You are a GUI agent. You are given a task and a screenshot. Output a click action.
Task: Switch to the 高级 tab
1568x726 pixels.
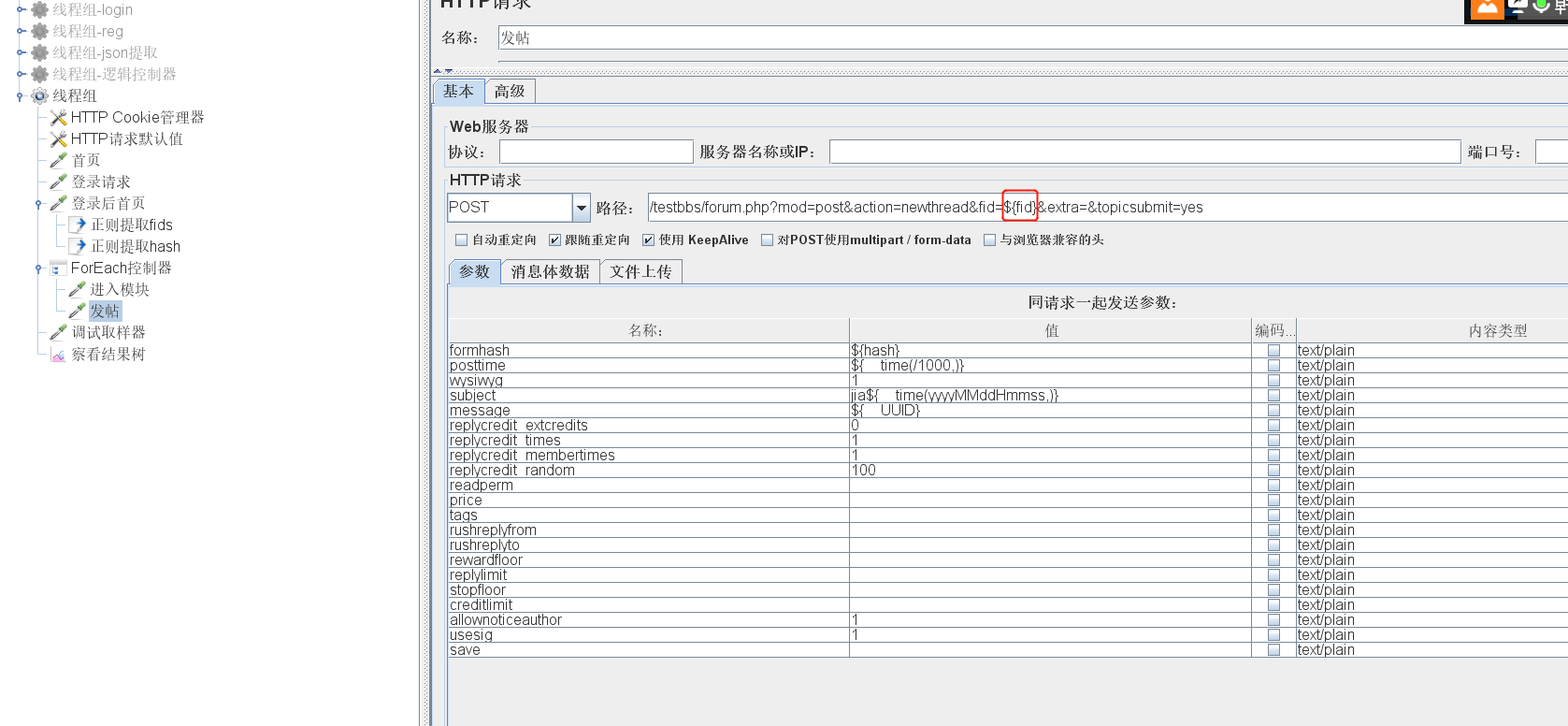coord(510,91)
